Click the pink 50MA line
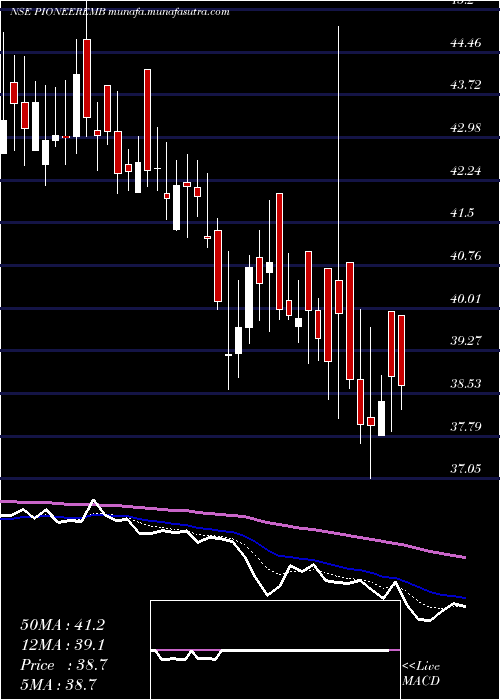This screenshot has height=700, width=500. point(232,516)
